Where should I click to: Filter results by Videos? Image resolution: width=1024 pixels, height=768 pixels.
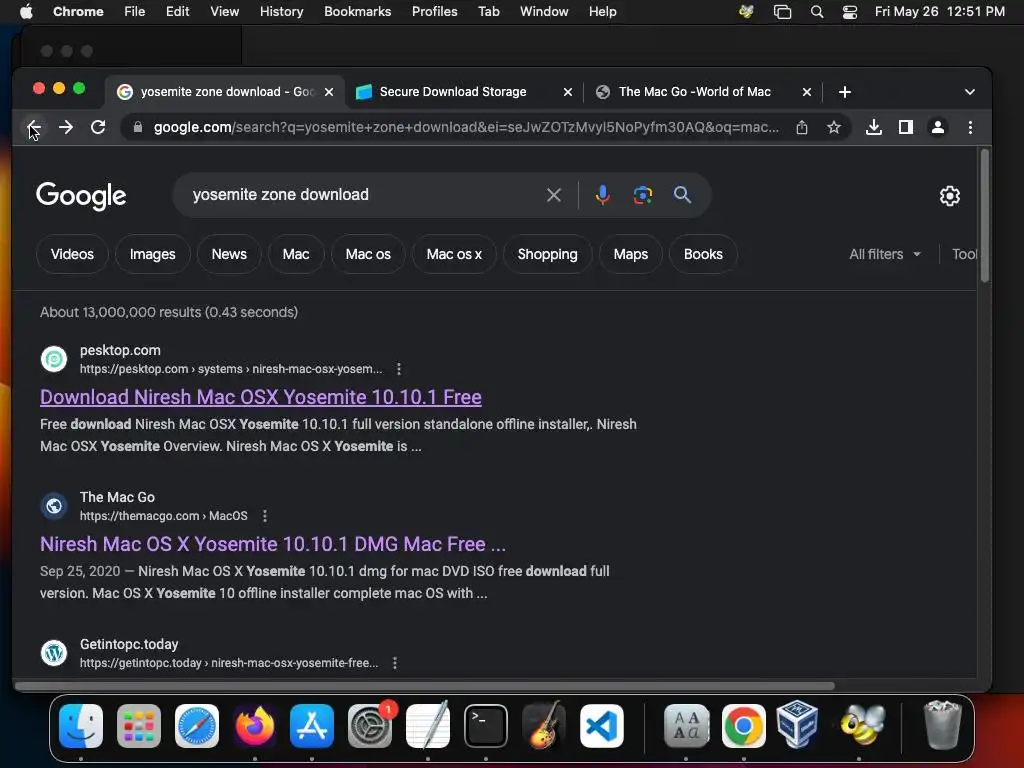pos(72,254)
